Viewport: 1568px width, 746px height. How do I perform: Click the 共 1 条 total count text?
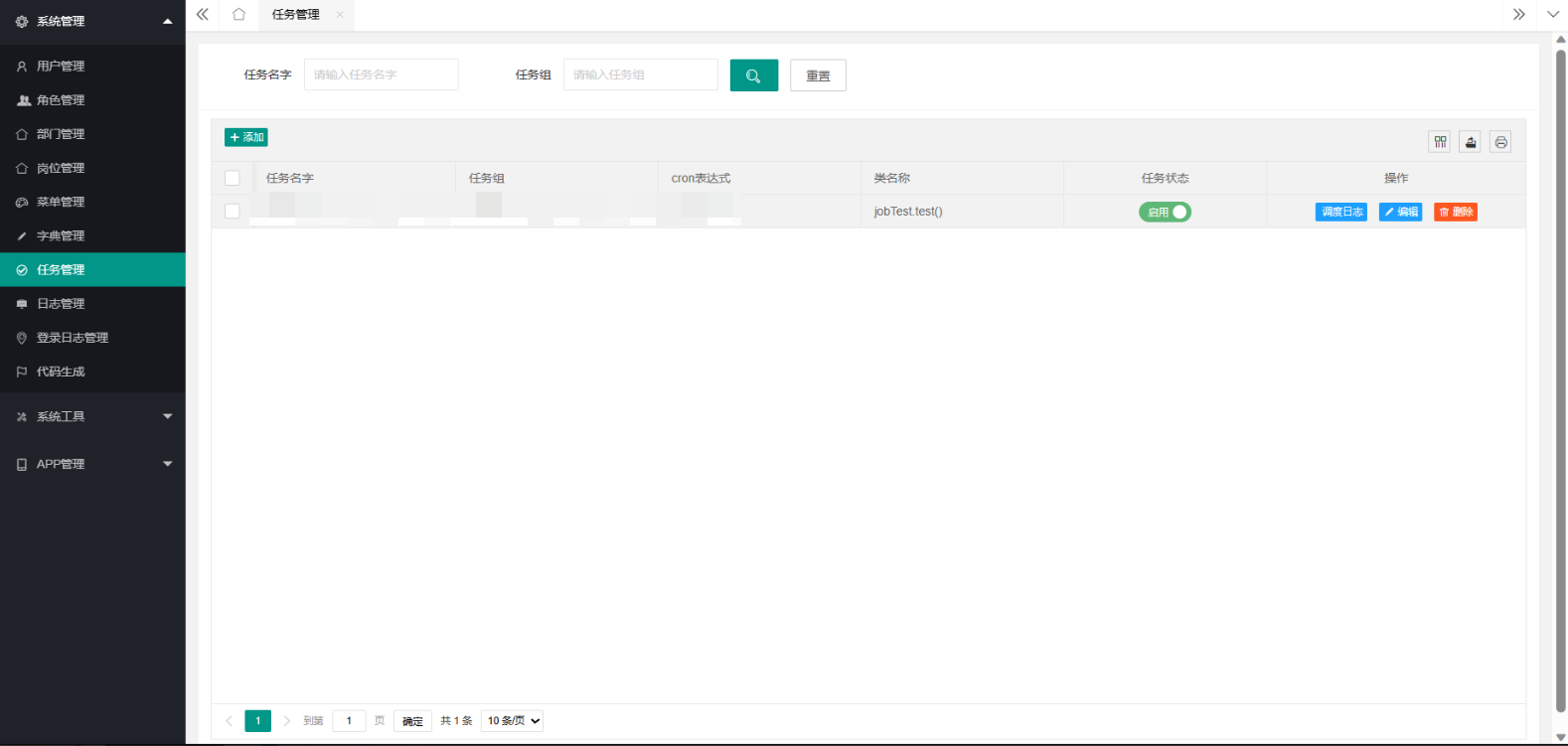click(x=456, y=721)
